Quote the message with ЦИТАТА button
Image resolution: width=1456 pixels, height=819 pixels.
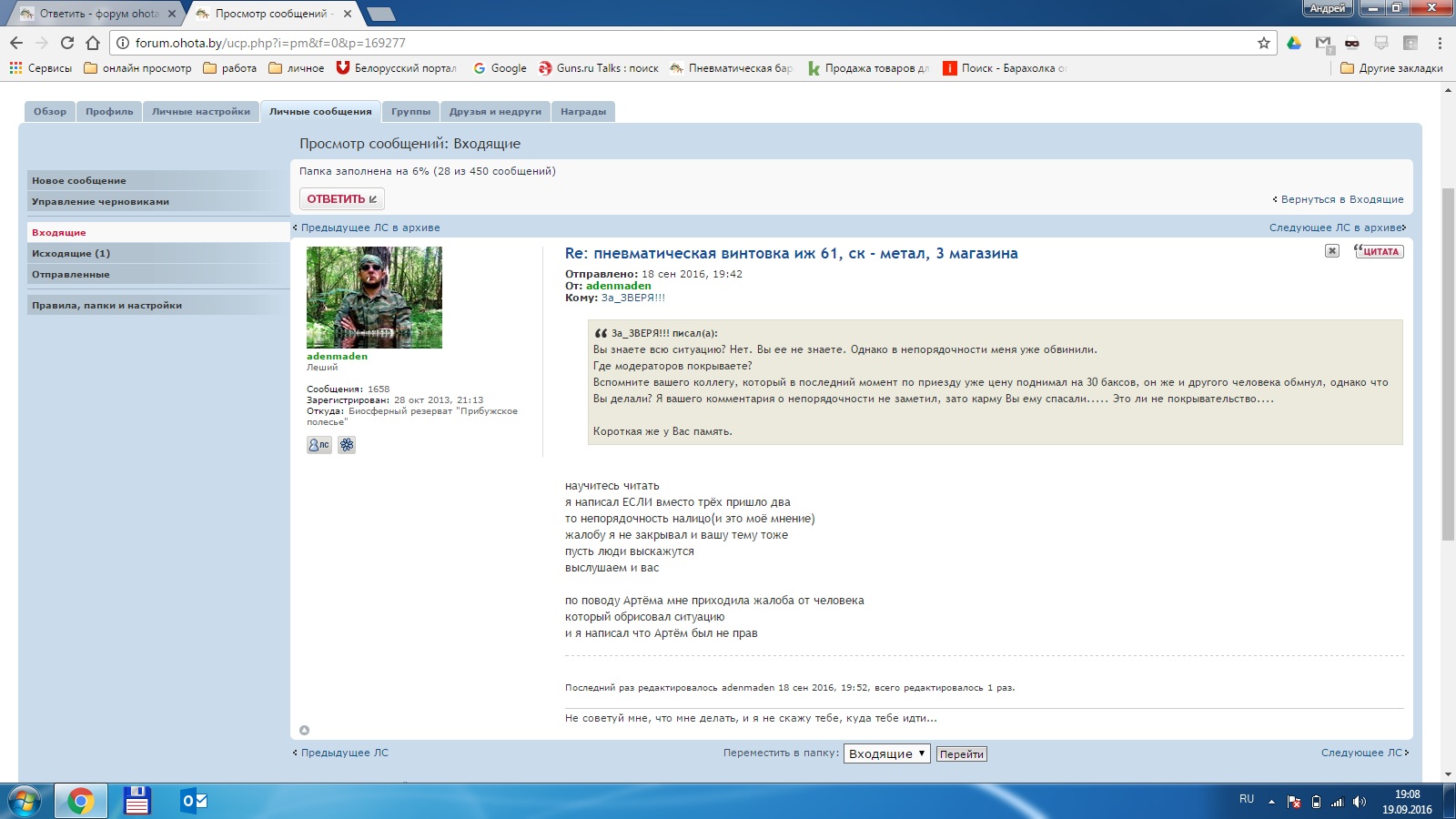[x=1379, y=251]
